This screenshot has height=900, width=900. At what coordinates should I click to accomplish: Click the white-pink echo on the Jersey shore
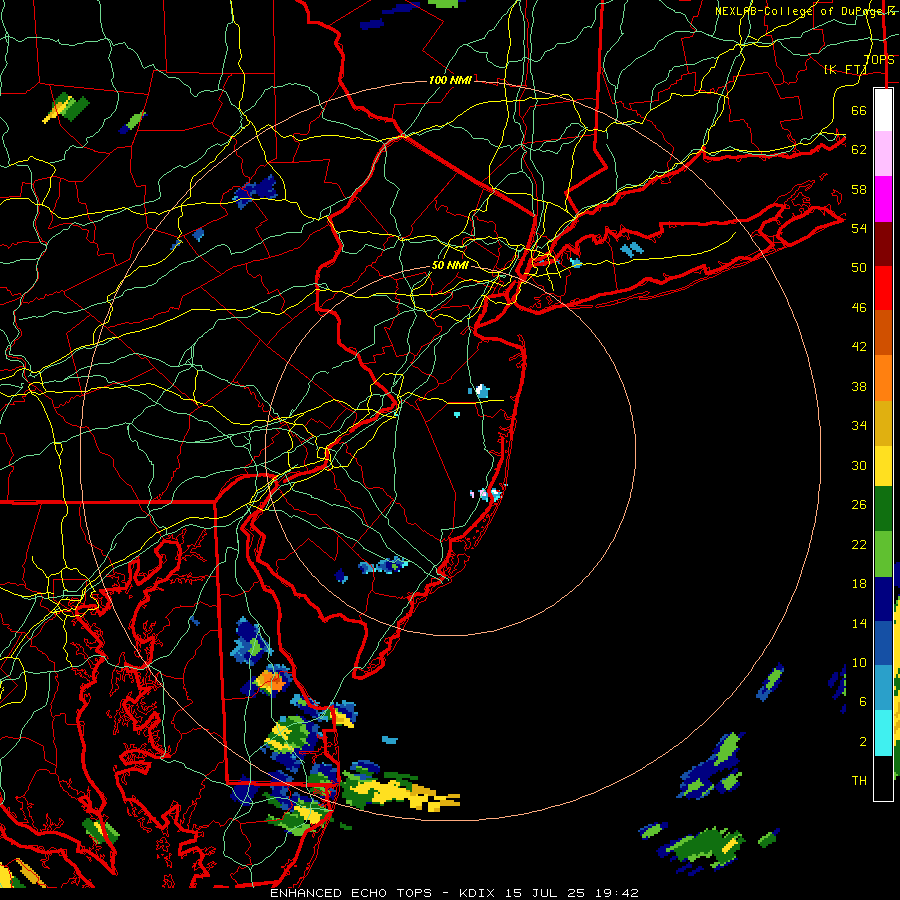pyautogui.click(x=487, y=493)
